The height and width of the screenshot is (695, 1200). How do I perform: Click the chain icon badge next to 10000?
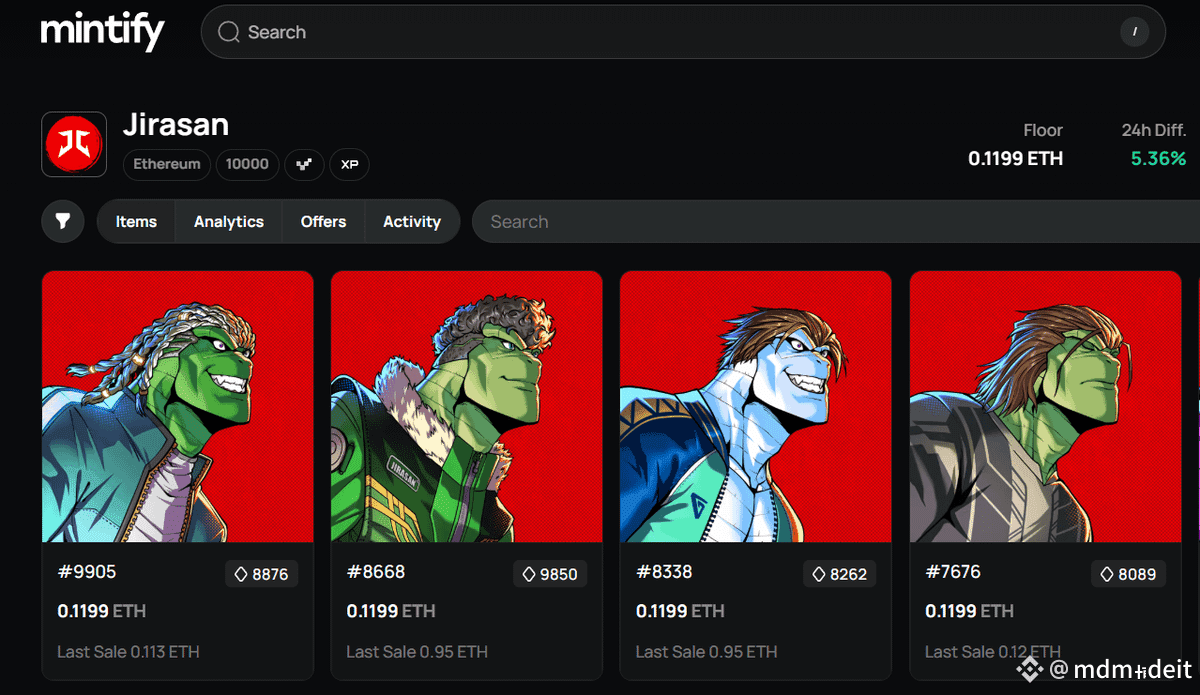point(304,164)
